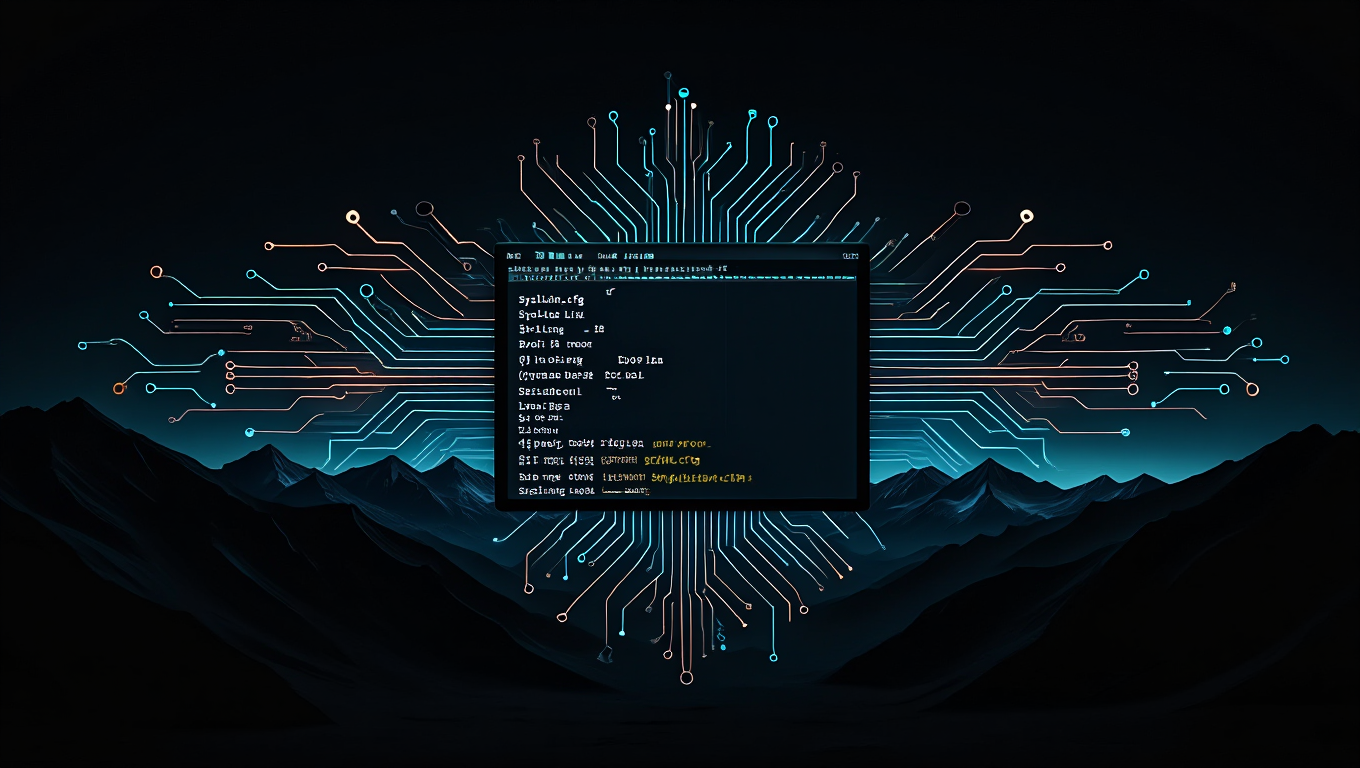This screenshot has height=768, width=1360.
Task: Click the last text line in the terminal
Action: 556,491
